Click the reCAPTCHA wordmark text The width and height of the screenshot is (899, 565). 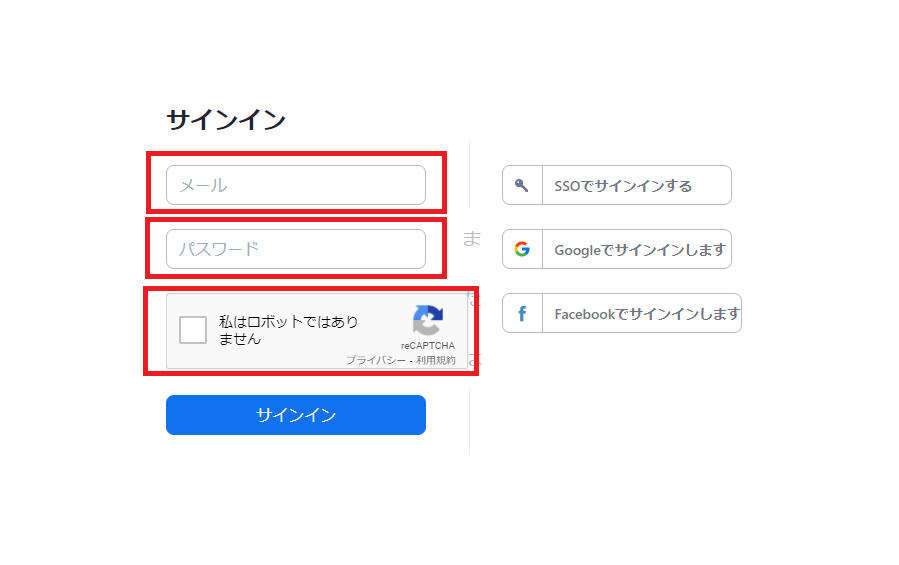click(428, 346)
